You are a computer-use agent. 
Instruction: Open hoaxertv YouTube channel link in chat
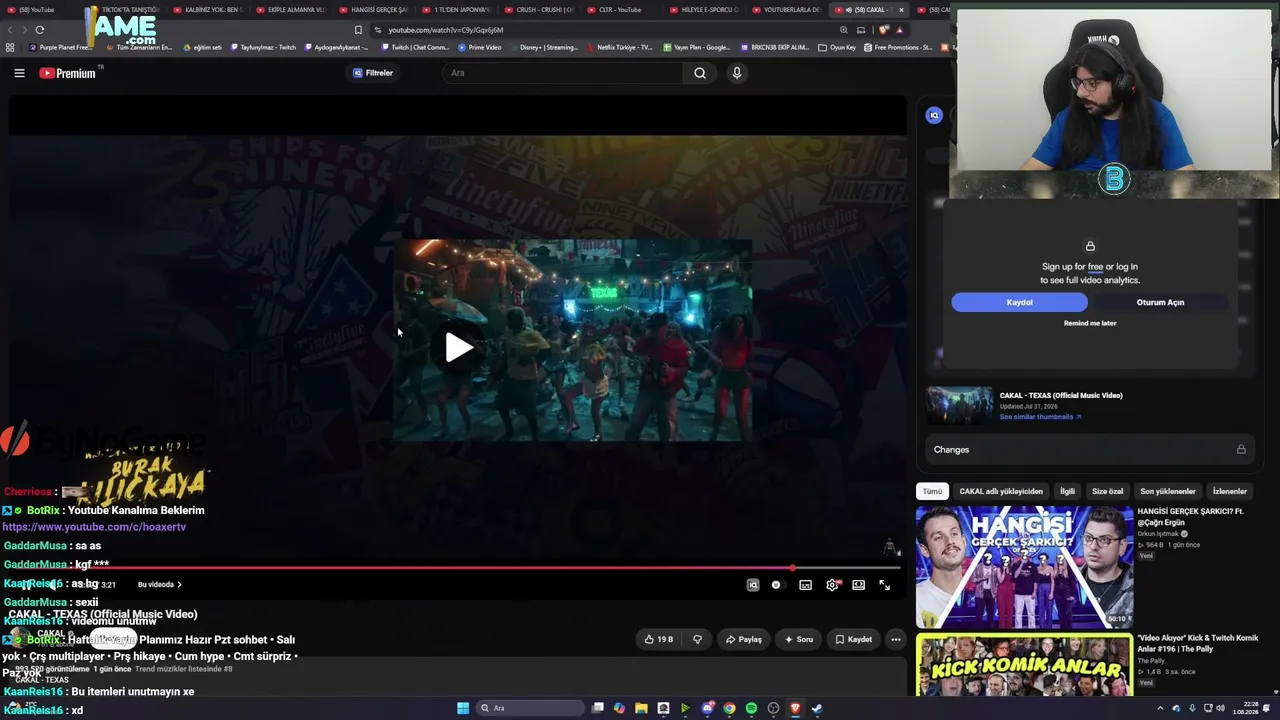pyautogui.click(x=94, y=527)
